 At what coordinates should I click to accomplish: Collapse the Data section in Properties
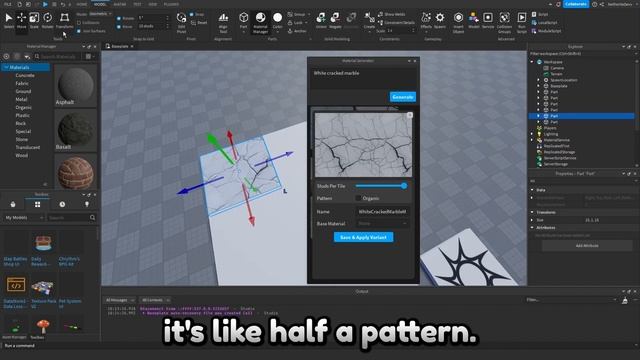click(x=532, y=190)
